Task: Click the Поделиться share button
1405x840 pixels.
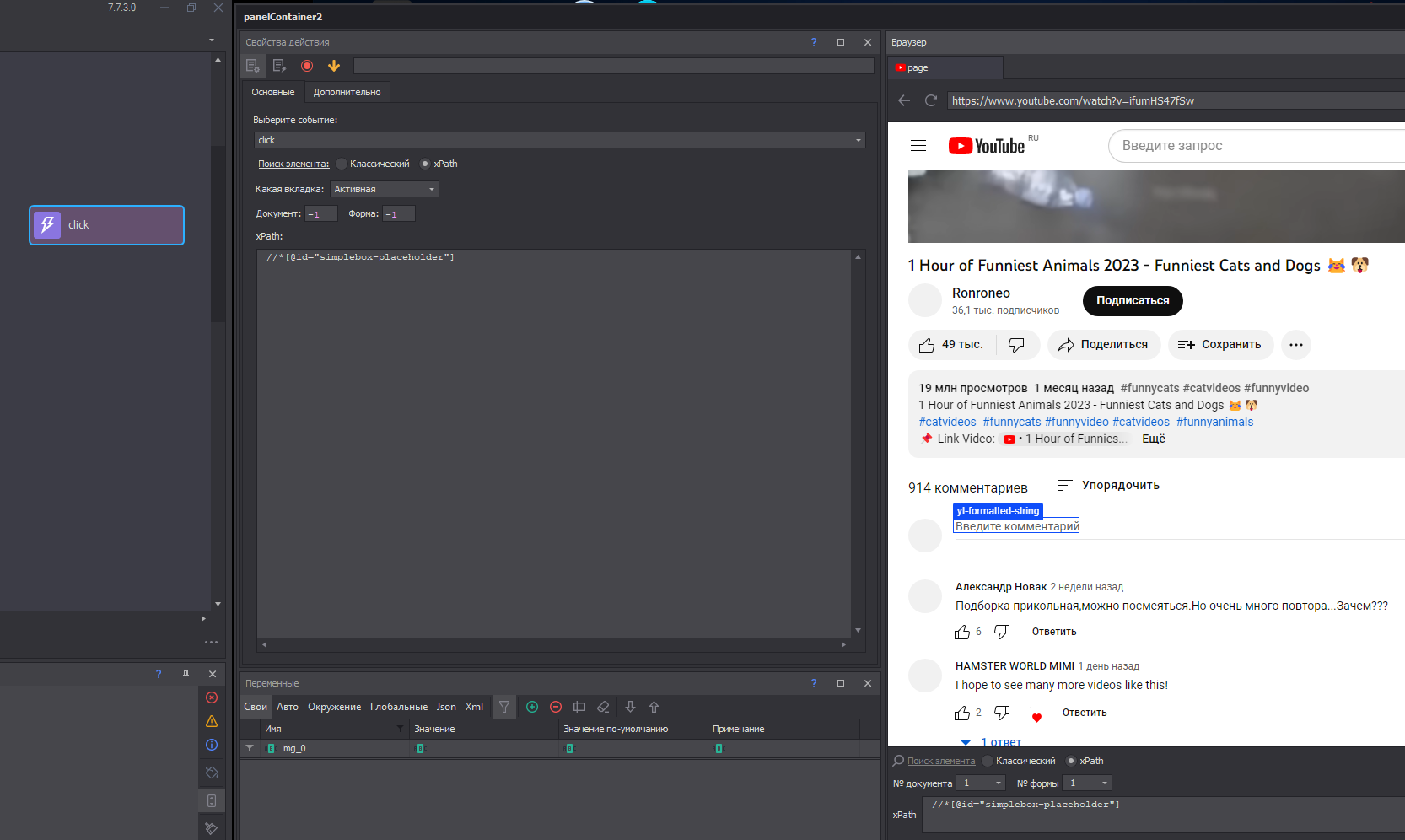Action: point(1104,345)
